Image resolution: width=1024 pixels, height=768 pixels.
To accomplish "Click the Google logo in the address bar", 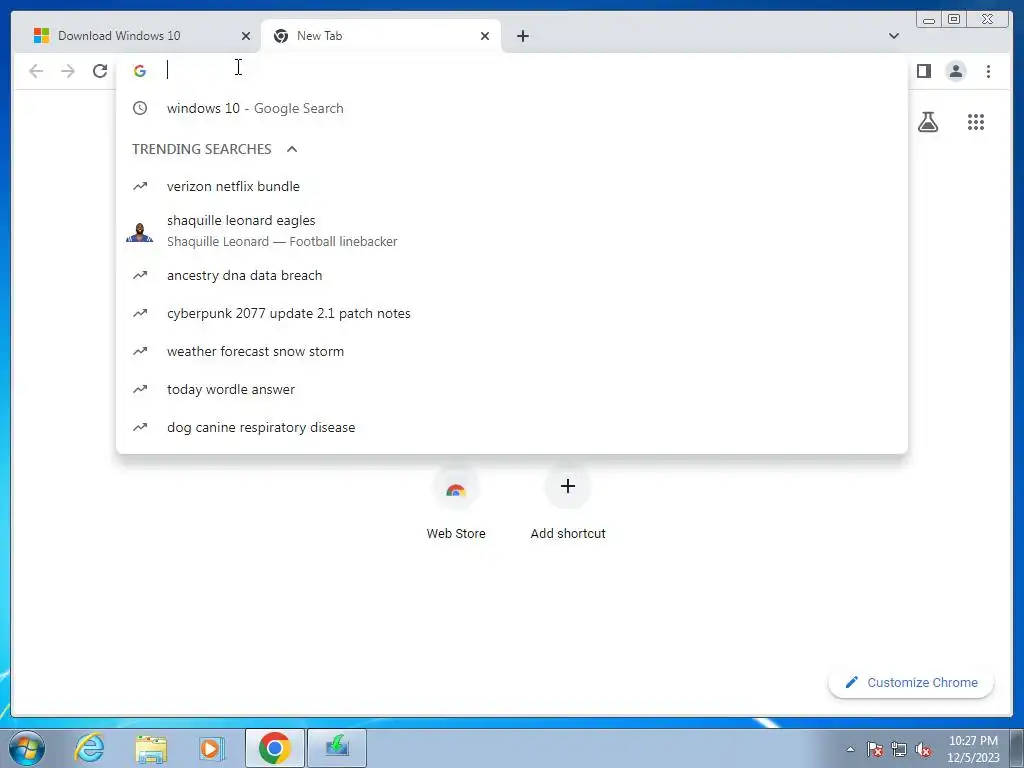I will pyautogui.click(x=140, y=71).
